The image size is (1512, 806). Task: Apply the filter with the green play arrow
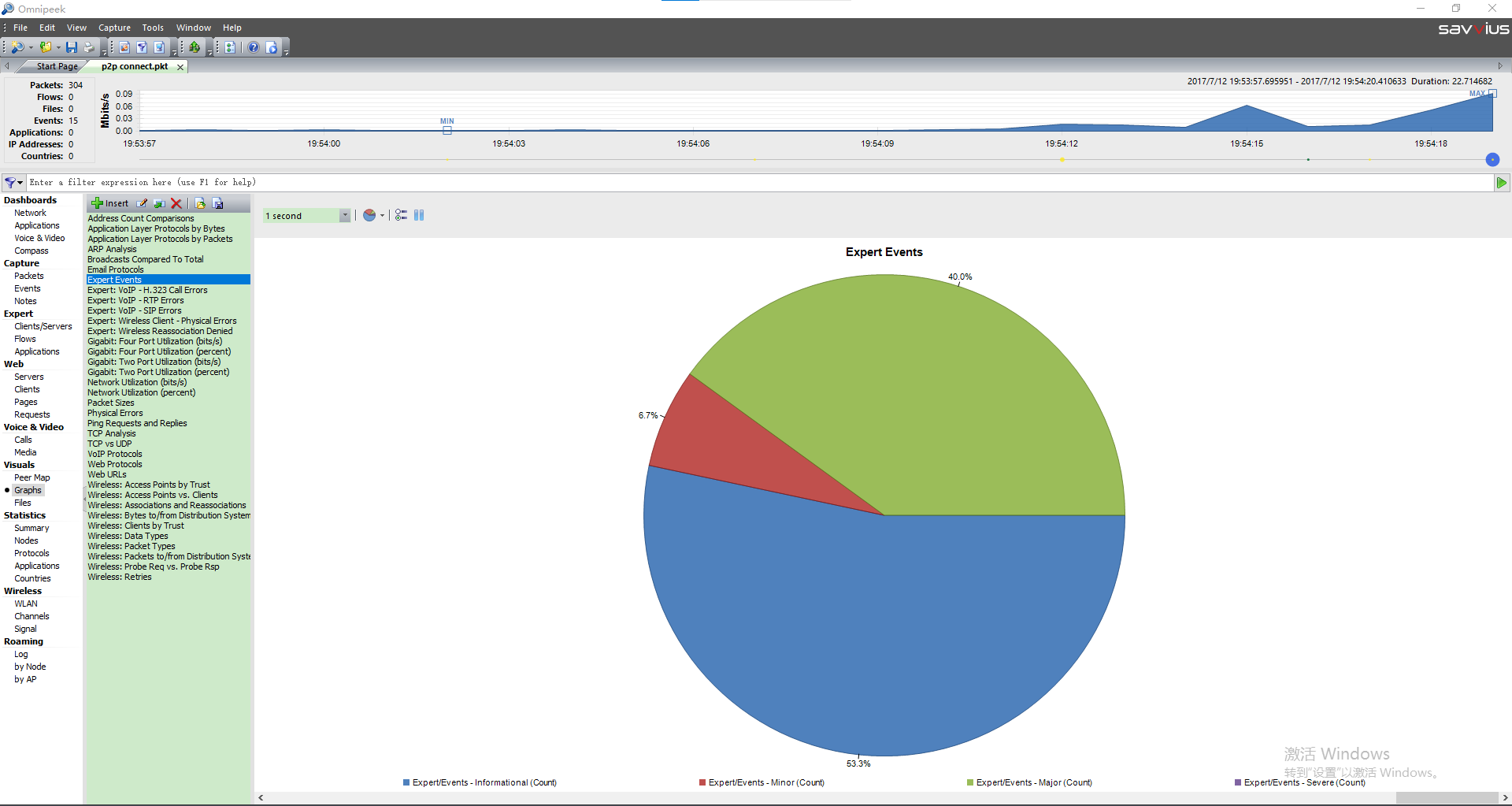tap(1501, 183)
